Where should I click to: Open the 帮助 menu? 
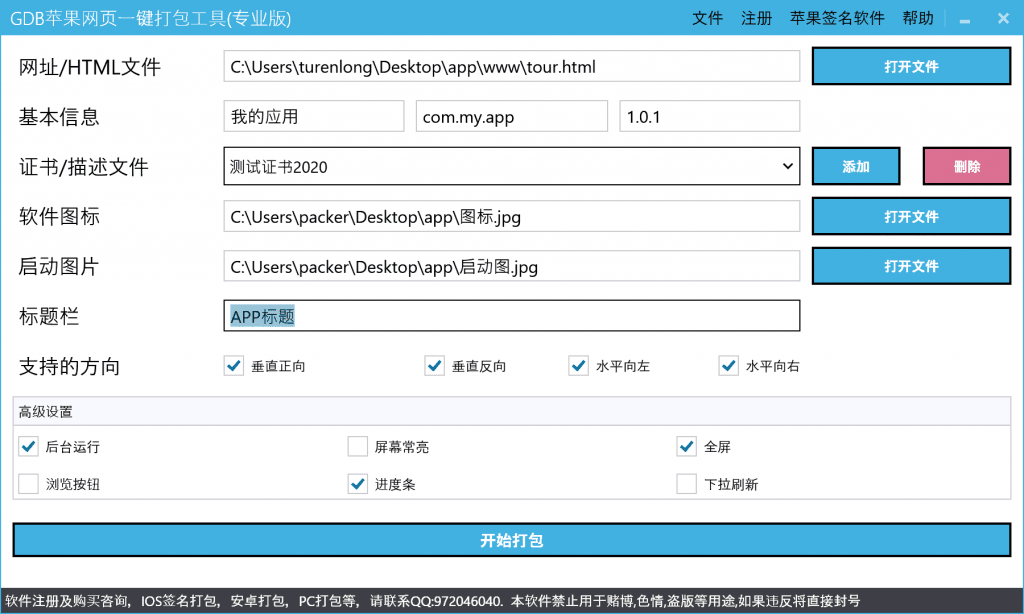[917, 18]
